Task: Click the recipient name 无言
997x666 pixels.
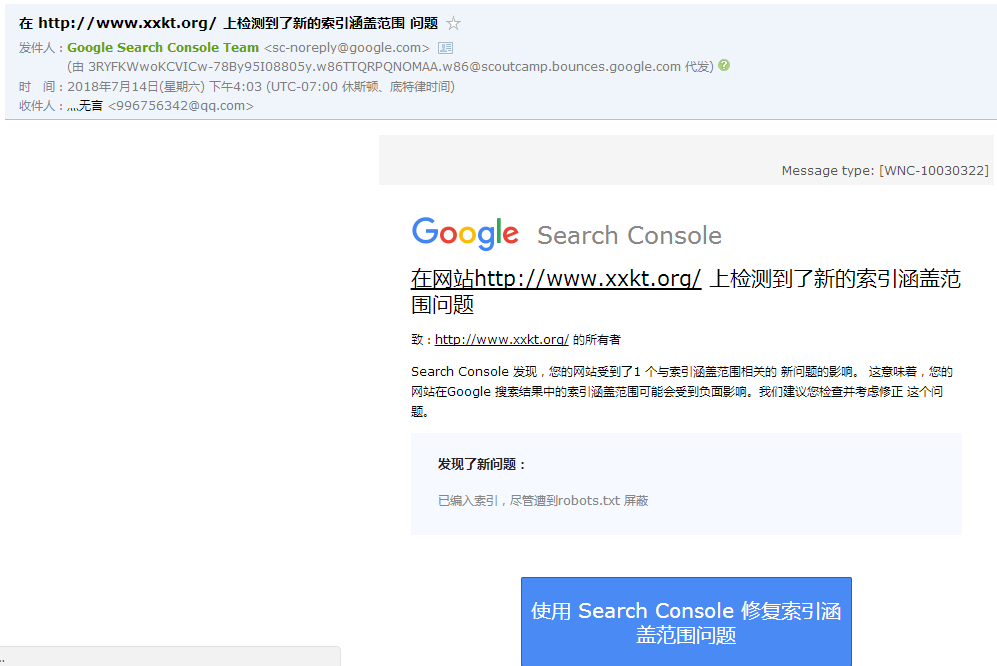Action: point(85,106)
